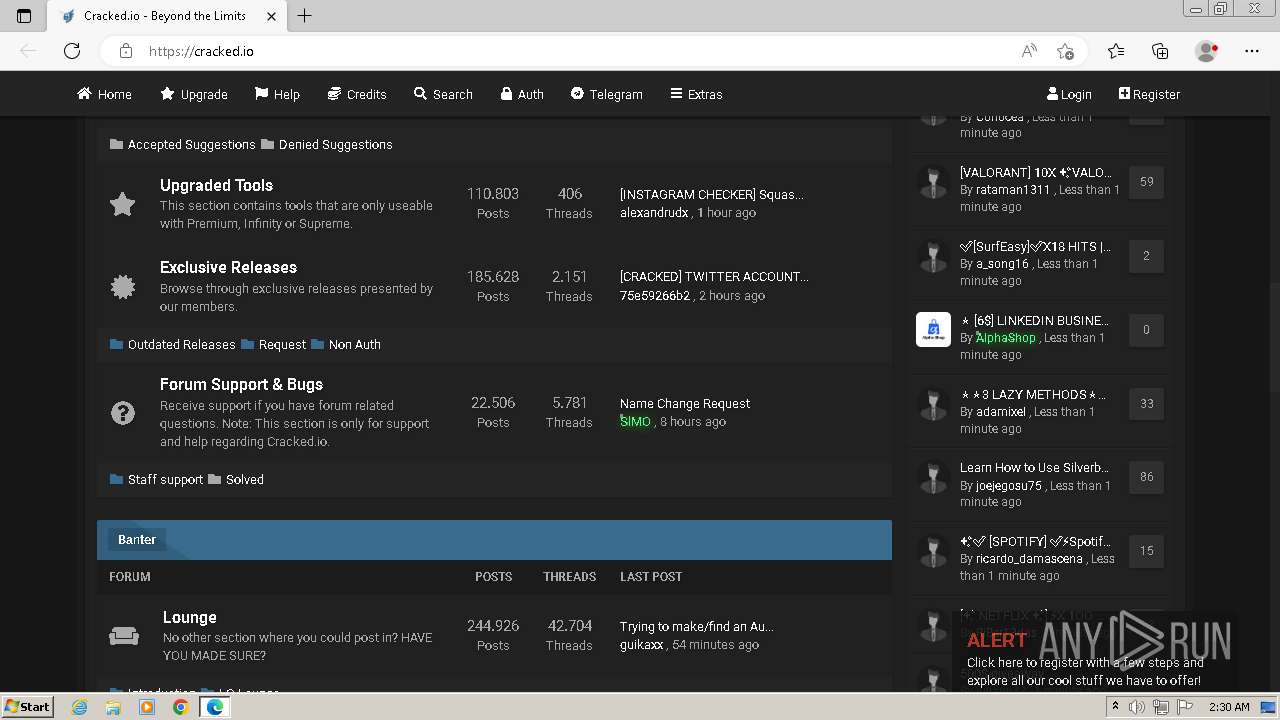Open alexandrudx user profile
This screenshot has width=1280, height=720.
[654, 213]
